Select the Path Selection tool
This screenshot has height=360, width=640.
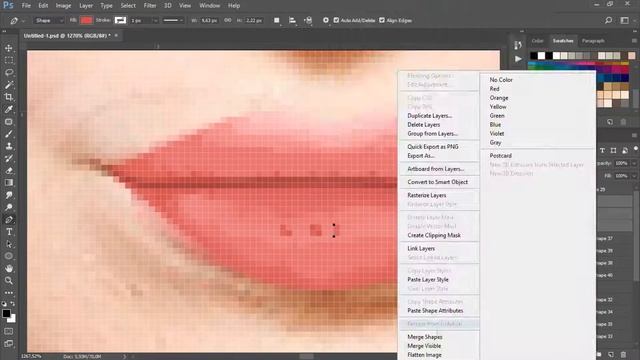coord(9,244)
